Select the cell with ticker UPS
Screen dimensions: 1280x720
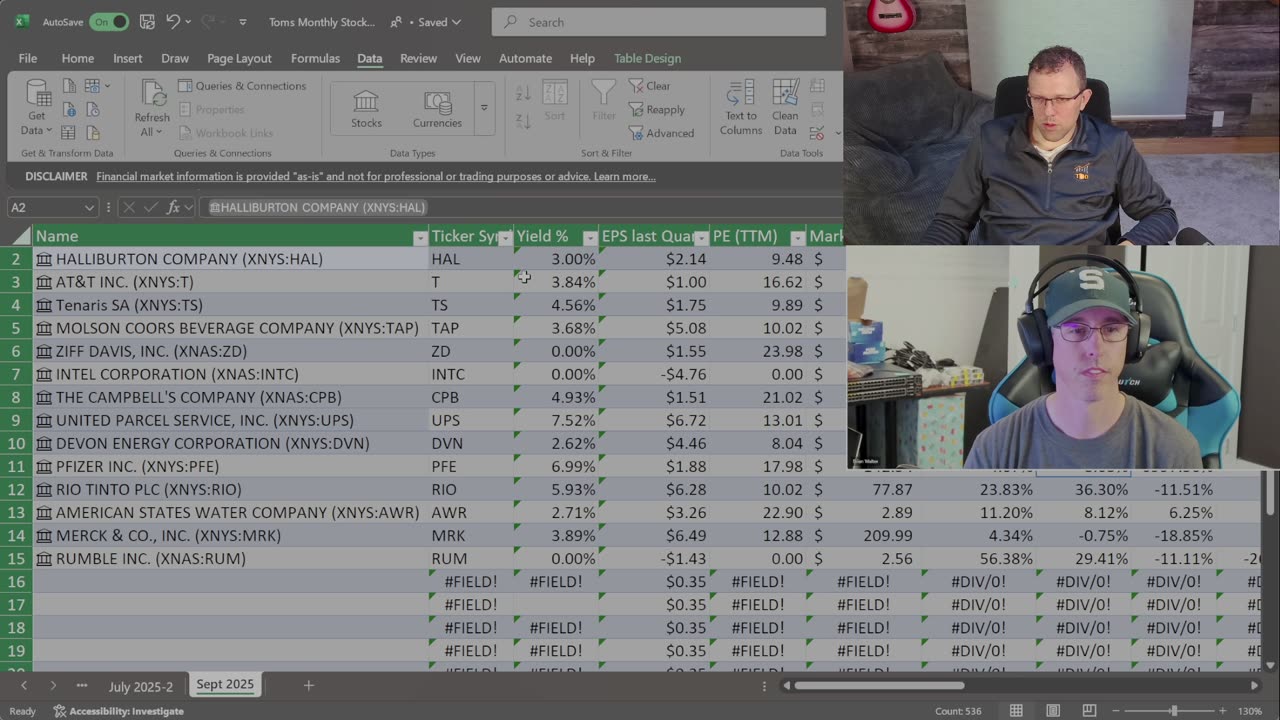click(x=471, y=420)
